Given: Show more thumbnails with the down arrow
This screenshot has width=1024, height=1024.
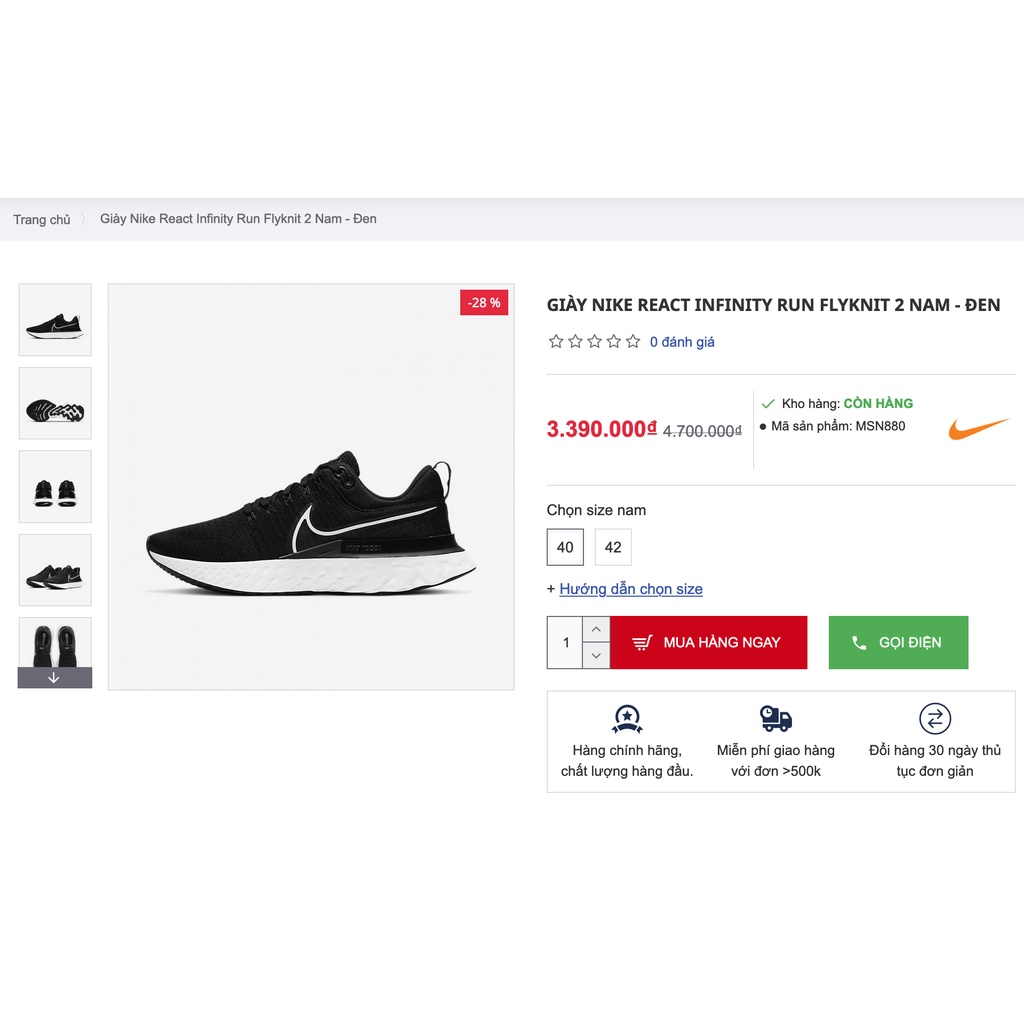Looking at the screenshot, I should 55,678.
